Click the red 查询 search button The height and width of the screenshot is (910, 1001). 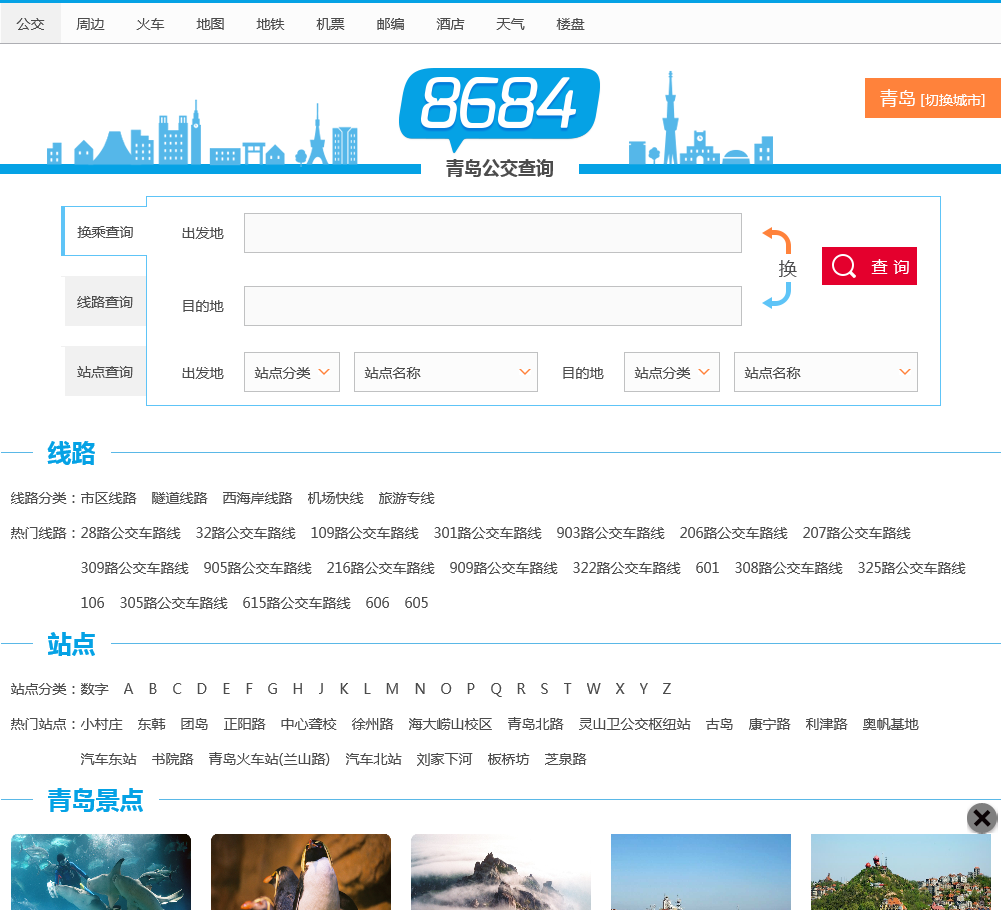869,266
